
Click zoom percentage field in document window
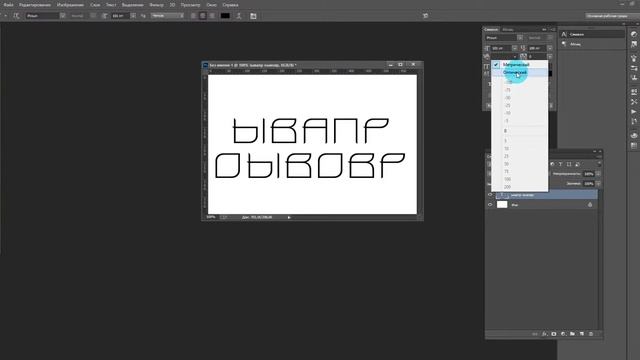click(x=211, y=217)
